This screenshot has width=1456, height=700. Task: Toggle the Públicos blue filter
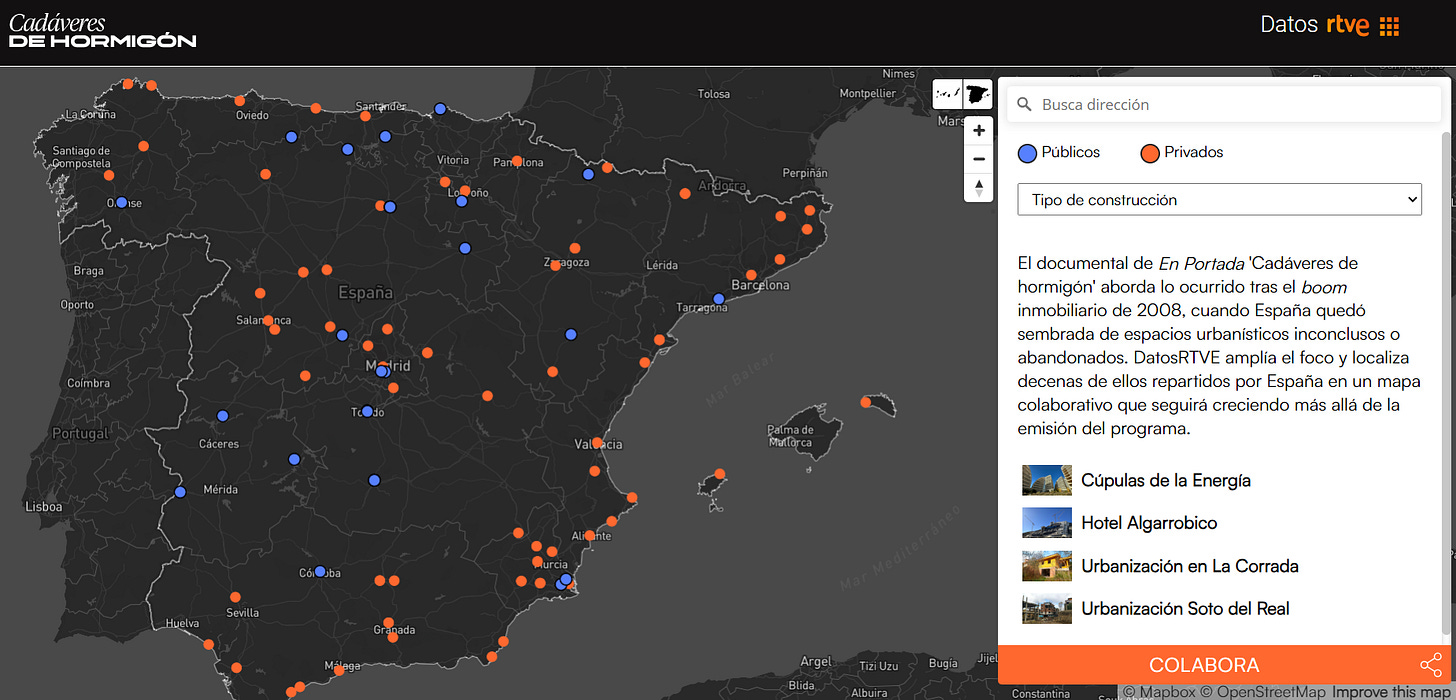(1059, 153)
